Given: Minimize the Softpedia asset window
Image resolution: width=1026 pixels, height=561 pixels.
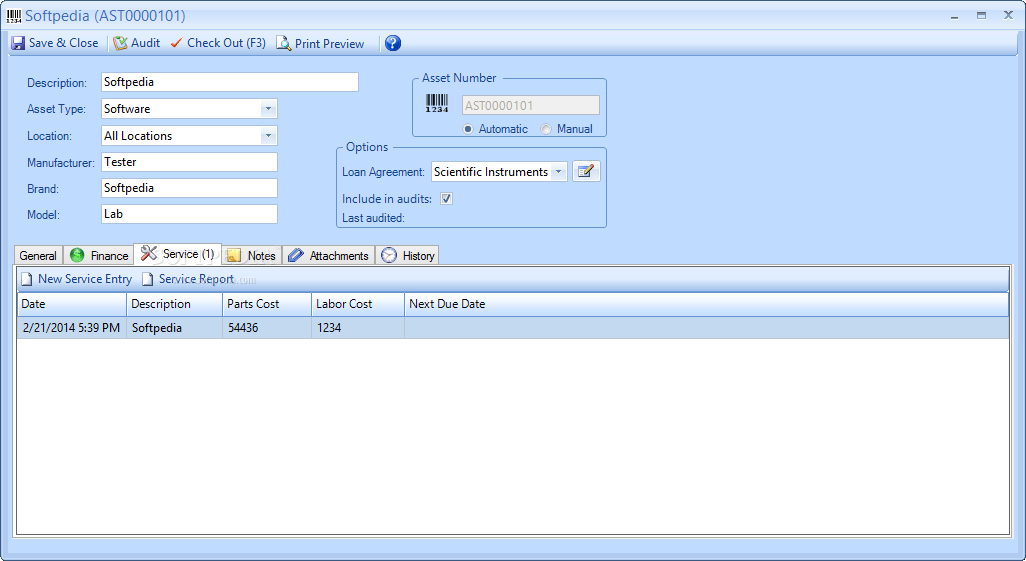Looking at the screenshot, I should (955, 16).
